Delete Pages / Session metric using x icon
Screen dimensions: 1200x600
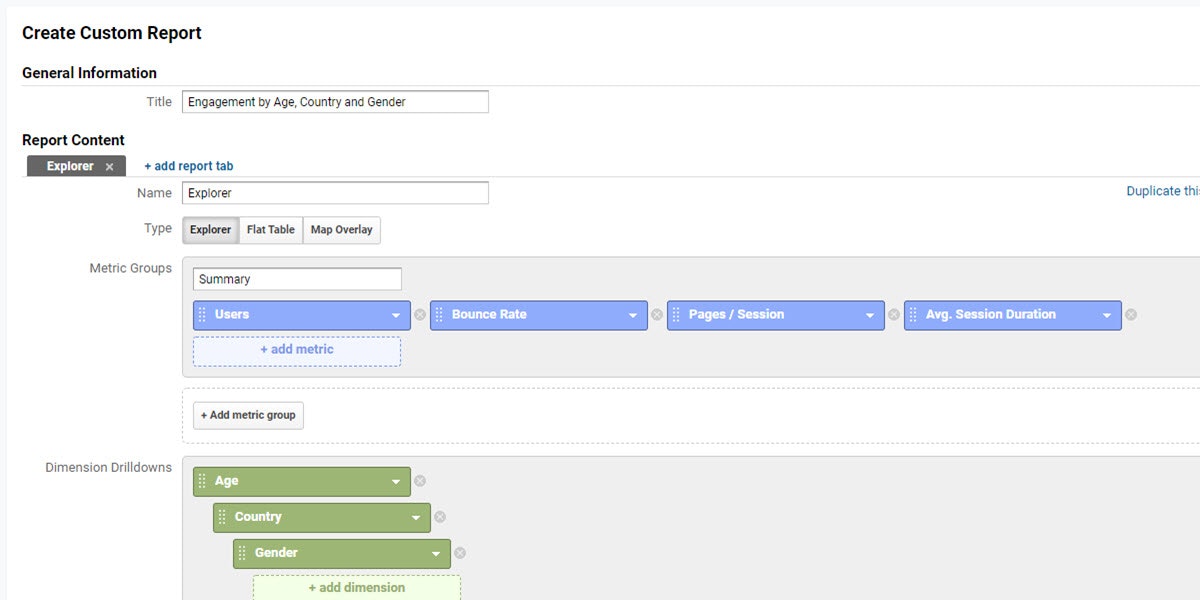click(x=894, y=315)
